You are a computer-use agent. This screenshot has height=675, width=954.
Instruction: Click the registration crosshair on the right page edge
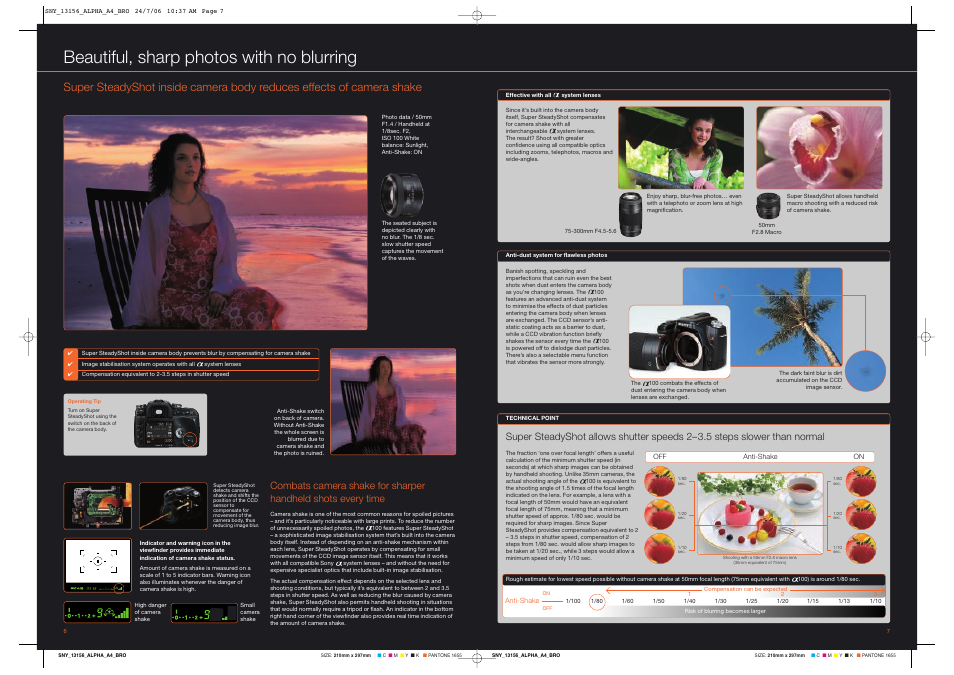click(x=925, y=336)
